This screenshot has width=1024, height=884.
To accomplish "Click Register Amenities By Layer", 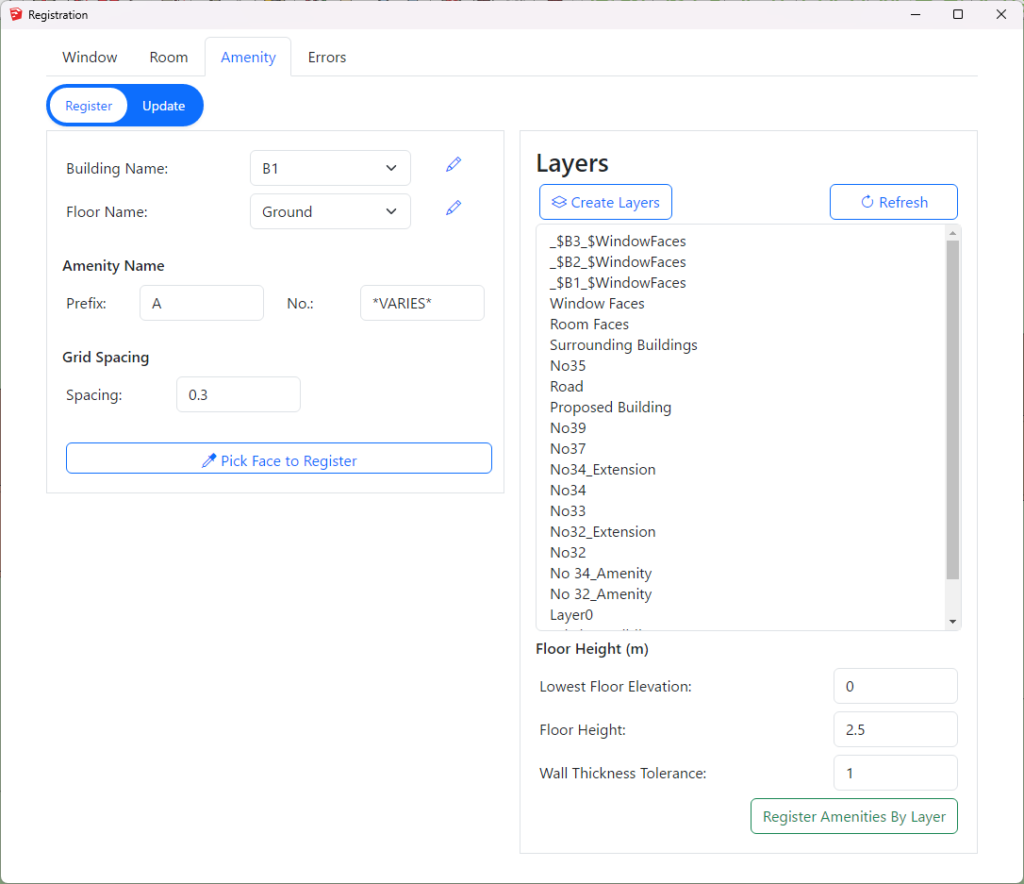I will coord(854,816).
